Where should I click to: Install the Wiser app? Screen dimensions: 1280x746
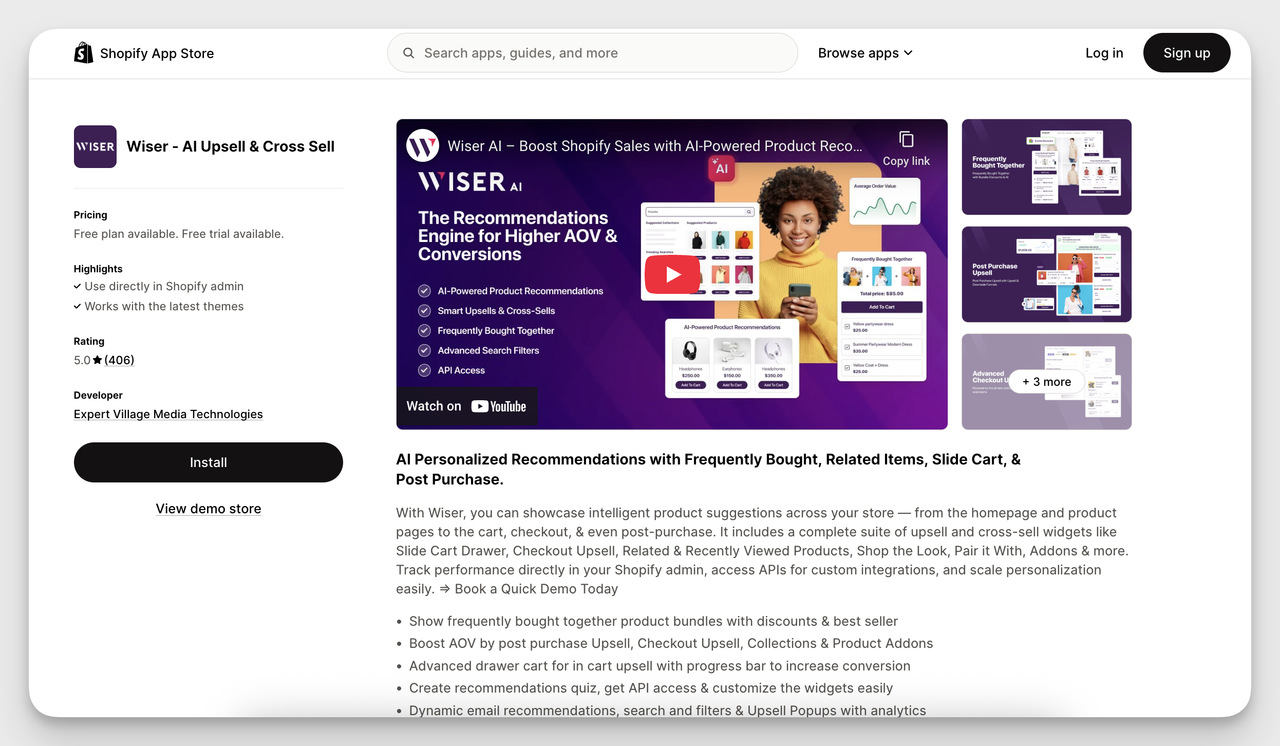208,462
